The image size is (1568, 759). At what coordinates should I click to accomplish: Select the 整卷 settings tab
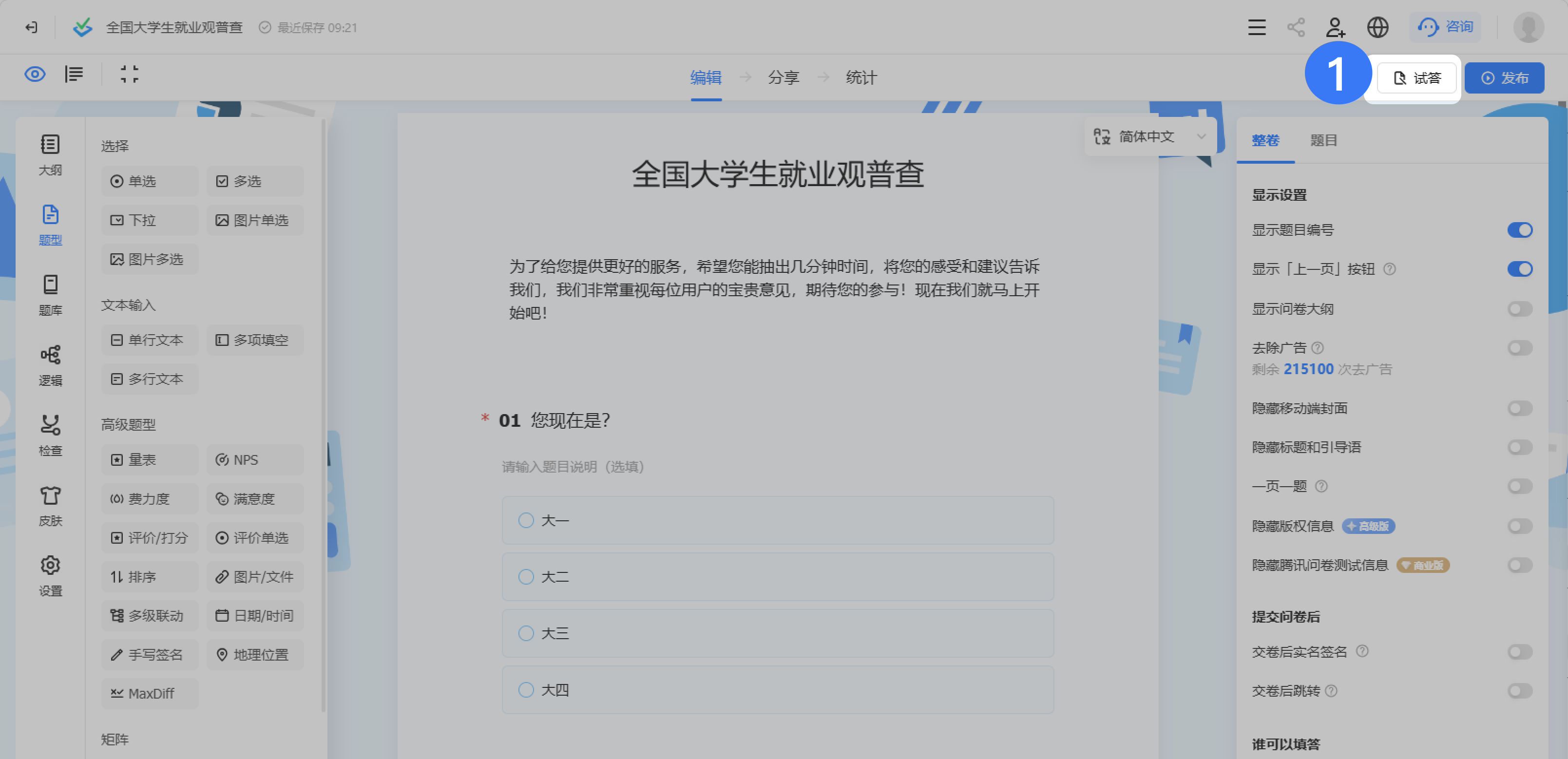pyautogui.click(x=1265, y=140)
